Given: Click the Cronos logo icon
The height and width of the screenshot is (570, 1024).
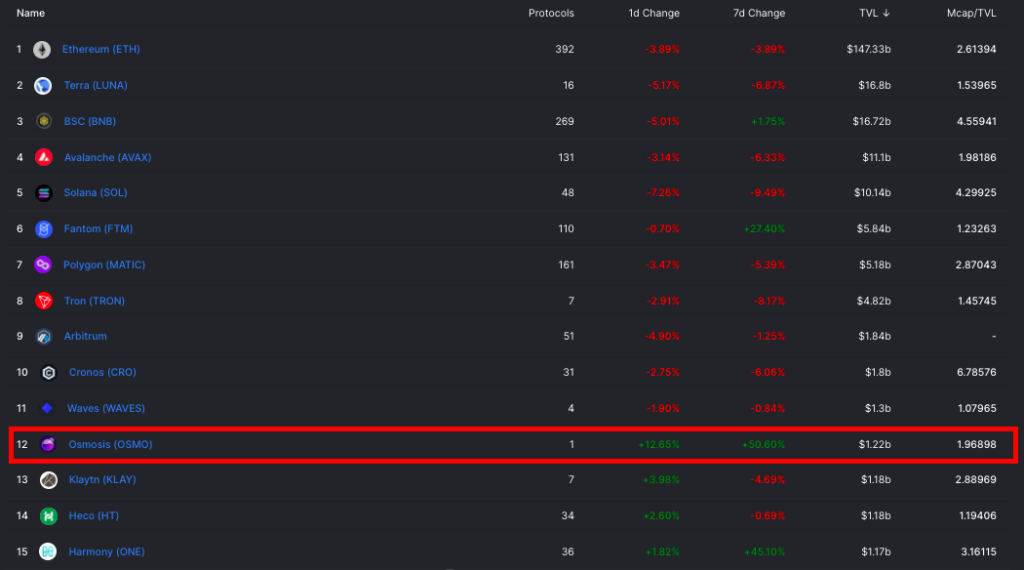Looking at the screenshot, I should pos(49,373).
